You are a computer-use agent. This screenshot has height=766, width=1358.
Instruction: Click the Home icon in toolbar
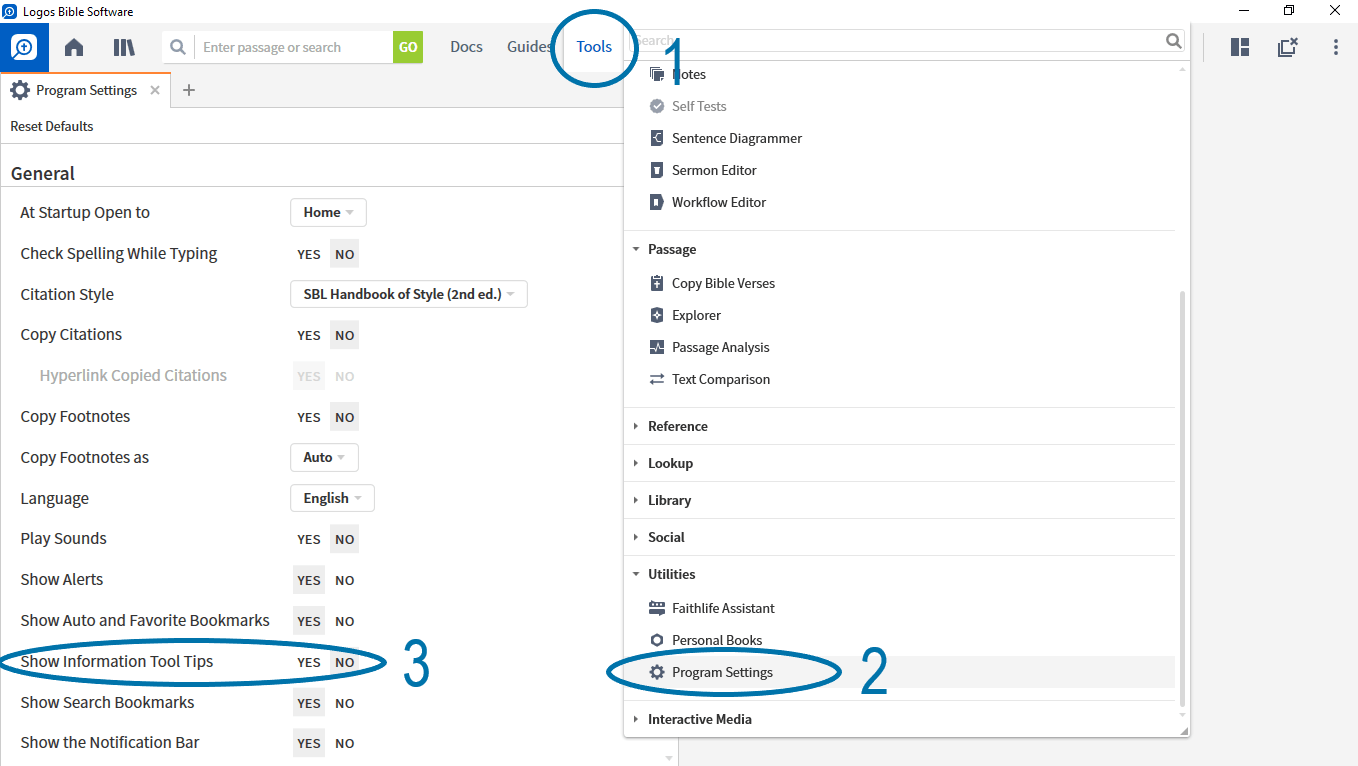[x=74, y=47]
